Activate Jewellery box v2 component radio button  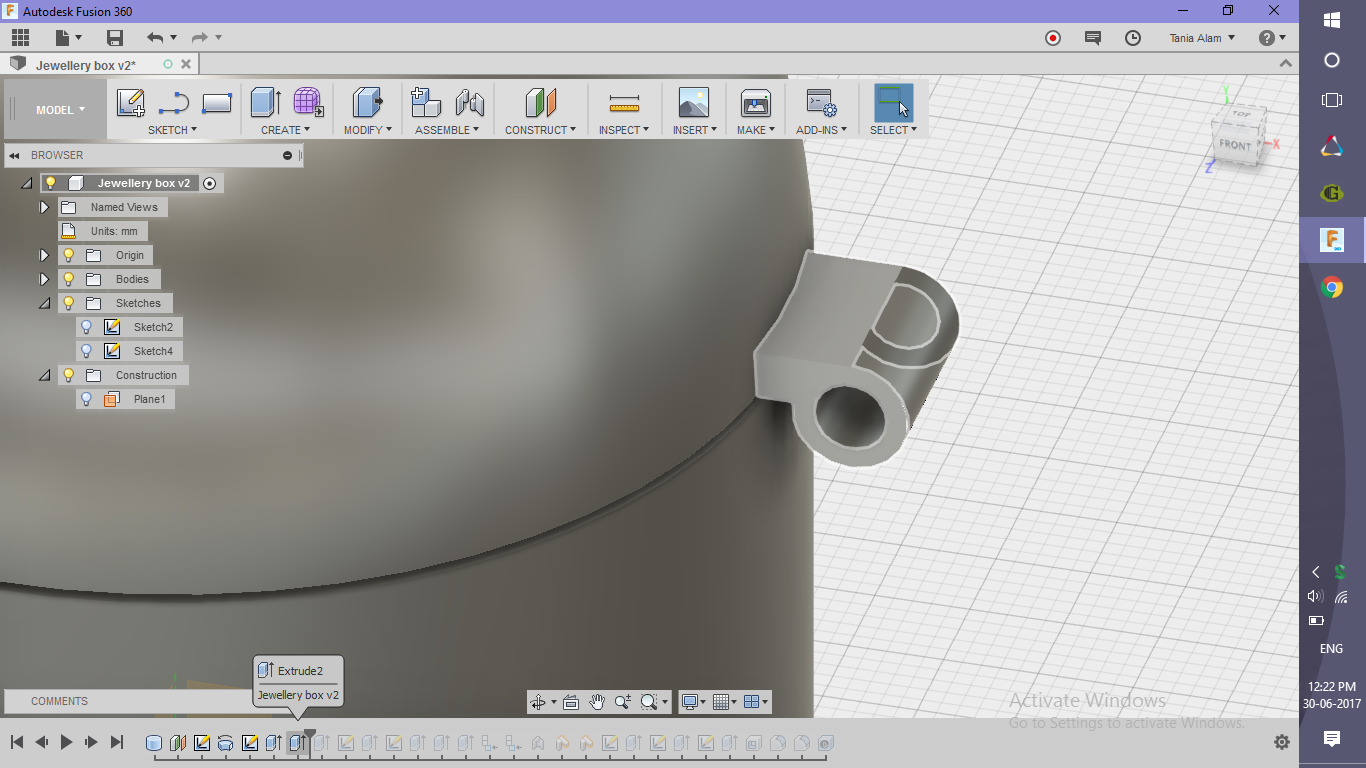(209, 183)
